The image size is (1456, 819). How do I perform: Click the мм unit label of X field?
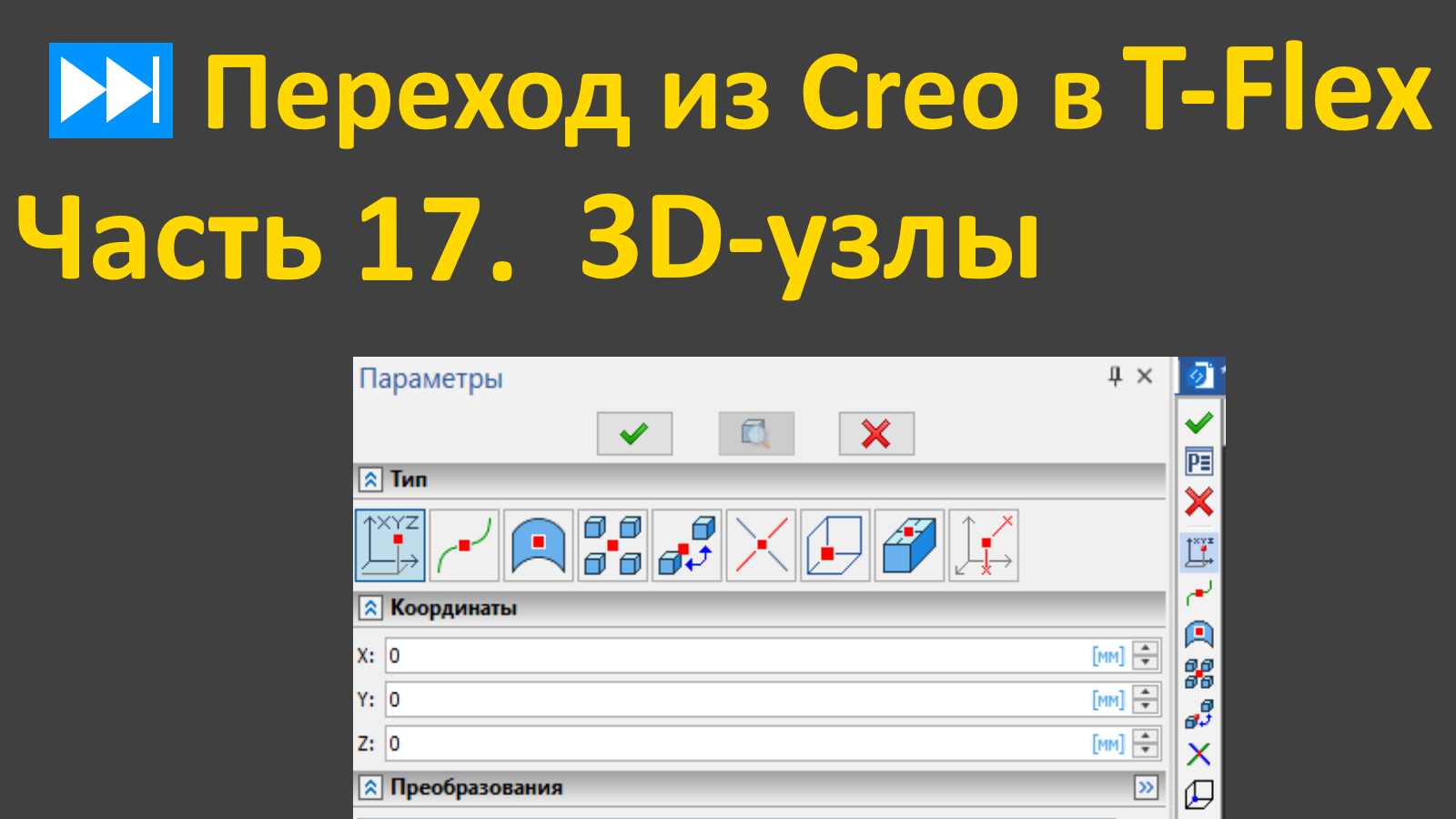(x=1108, y=656)
